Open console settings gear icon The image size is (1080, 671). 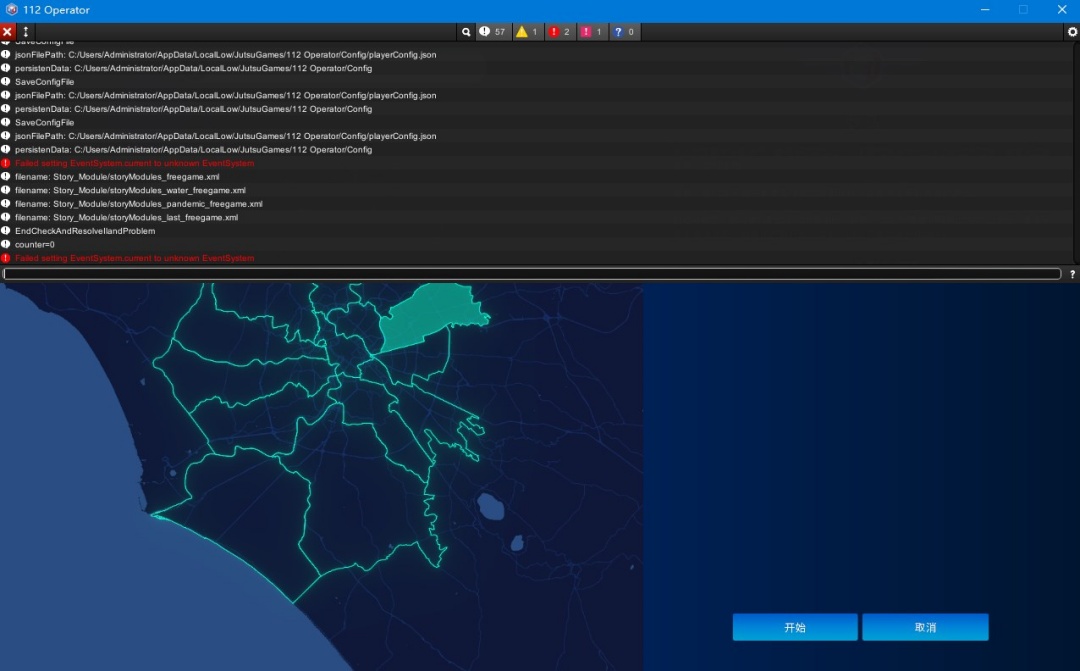click(1072, 32)
